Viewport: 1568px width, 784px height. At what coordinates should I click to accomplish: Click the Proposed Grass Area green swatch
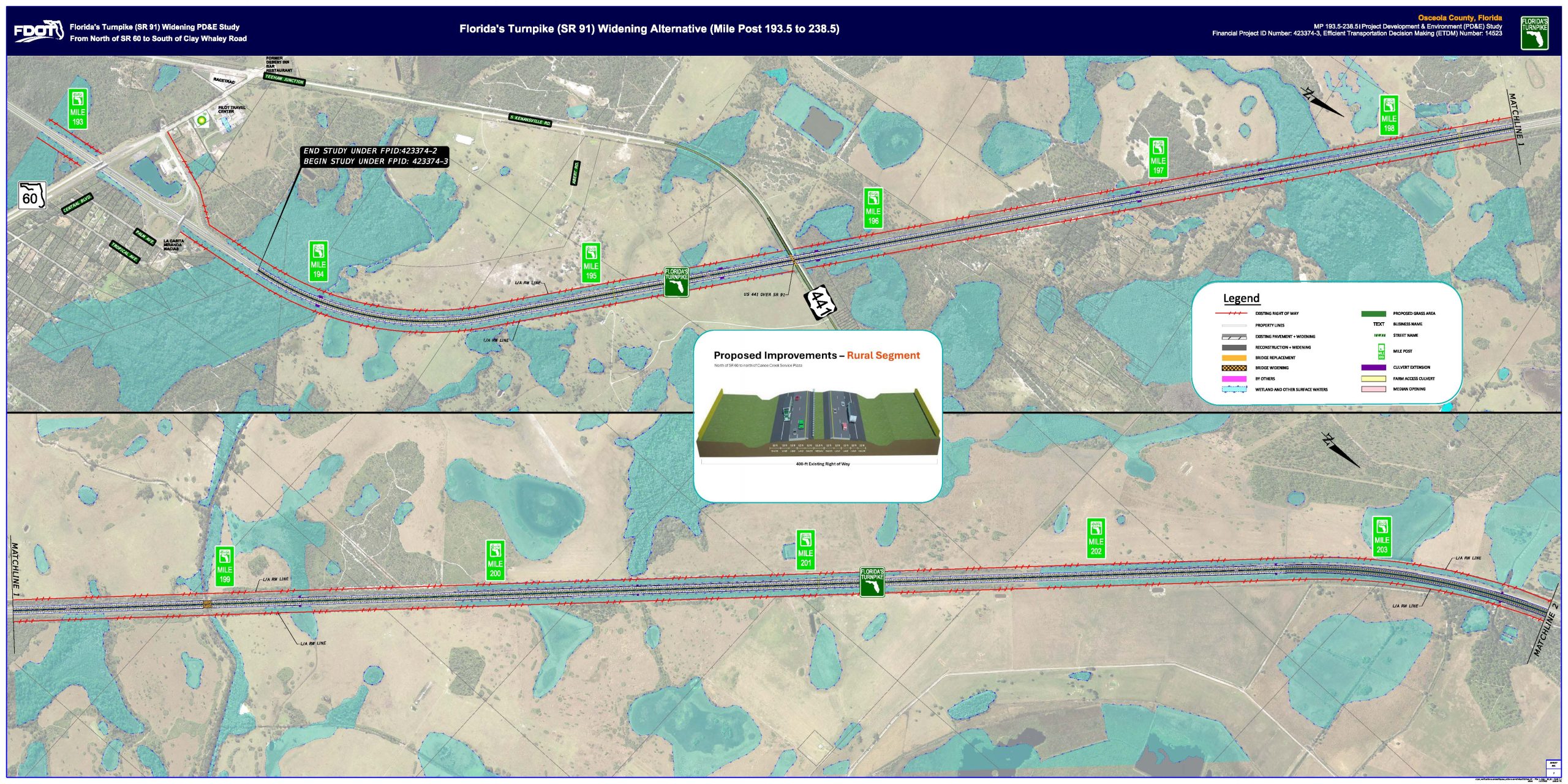1373,314
